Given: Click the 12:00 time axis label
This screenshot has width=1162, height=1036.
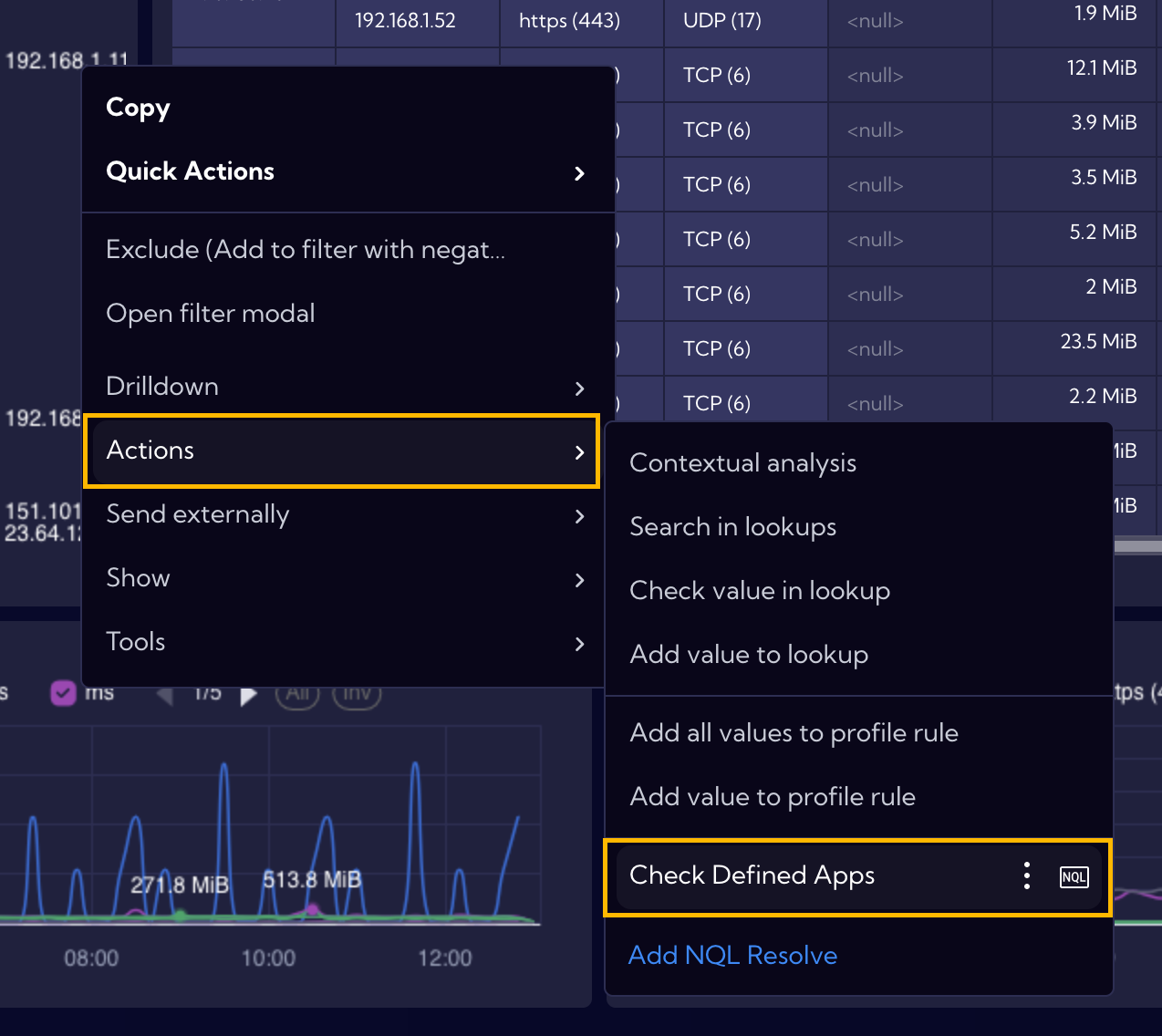Looking at the screenshot, I should 445,958.
